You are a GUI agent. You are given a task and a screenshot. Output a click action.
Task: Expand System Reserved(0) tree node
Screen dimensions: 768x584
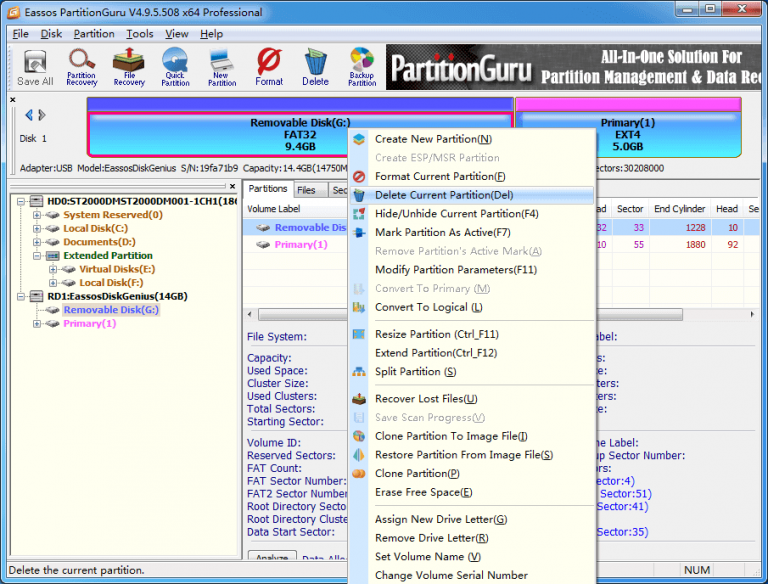(37, 215)
